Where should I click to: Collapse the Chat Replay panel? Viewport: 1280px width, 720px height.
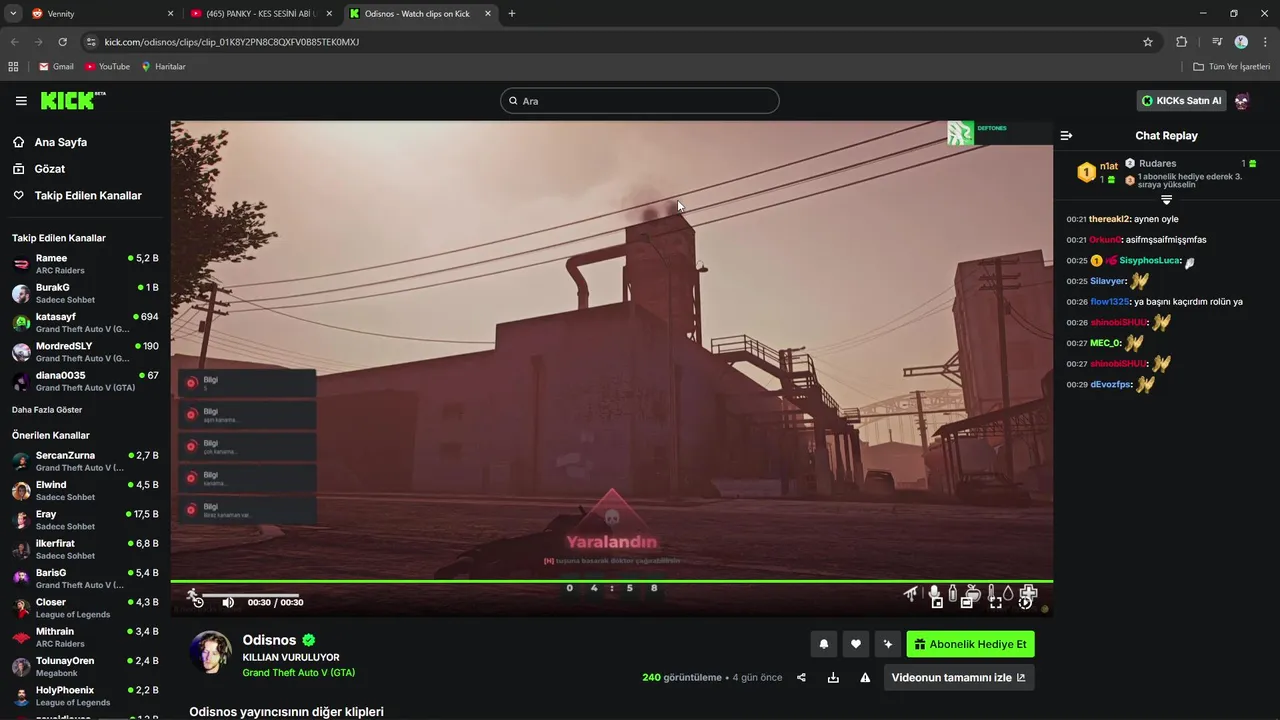[x=1066, y=136]
